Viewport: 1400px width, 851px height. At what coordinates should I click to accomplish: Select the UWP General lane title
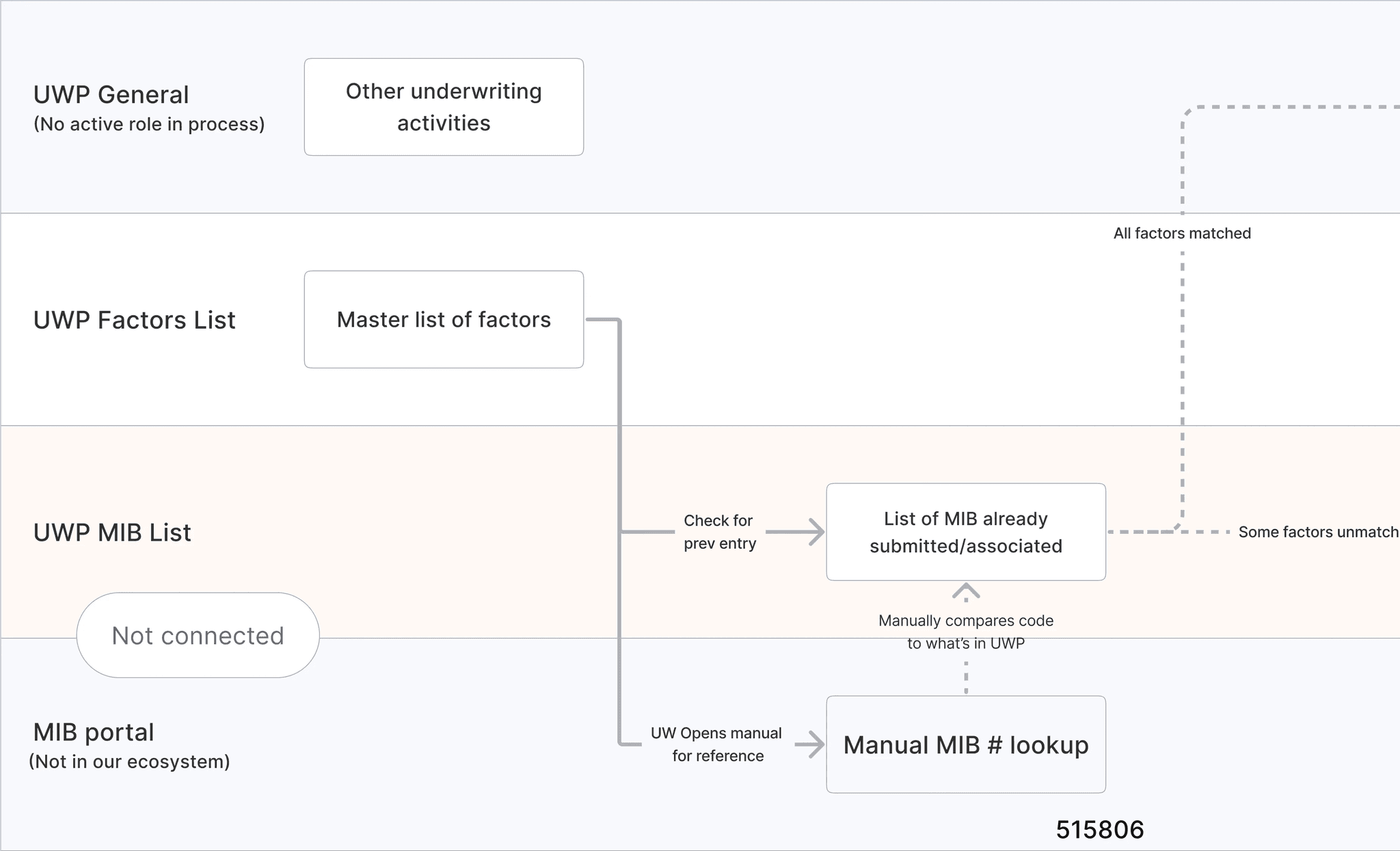[x=111, y=94]
